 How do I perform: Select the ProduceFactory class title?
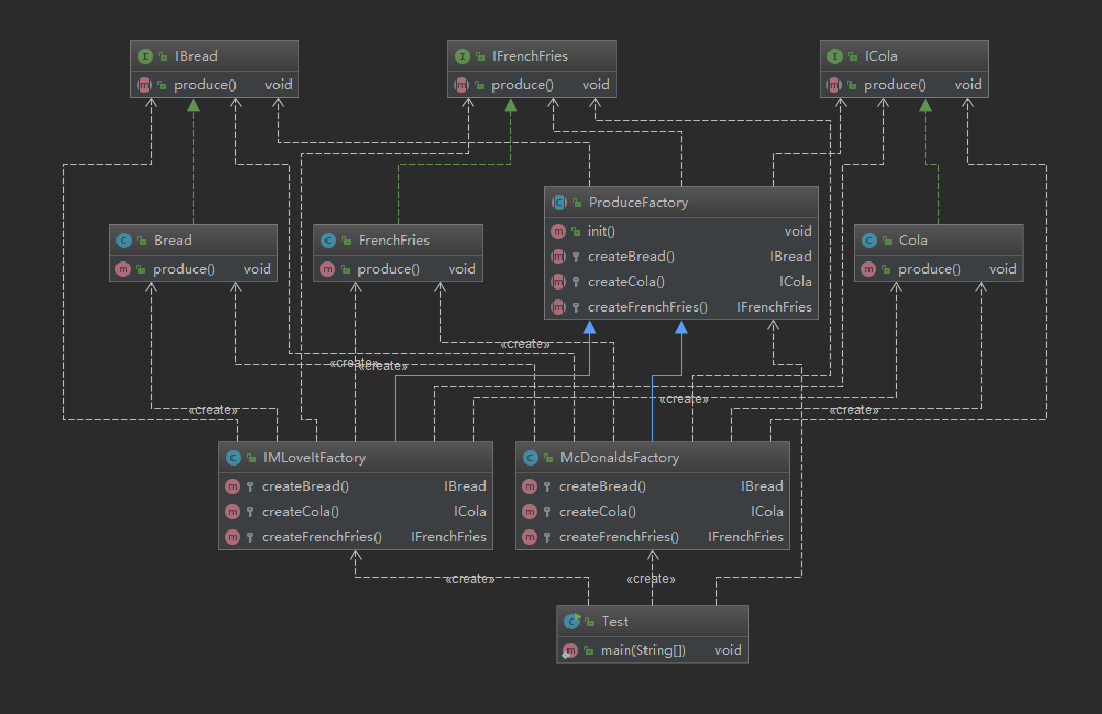point(638,202)
